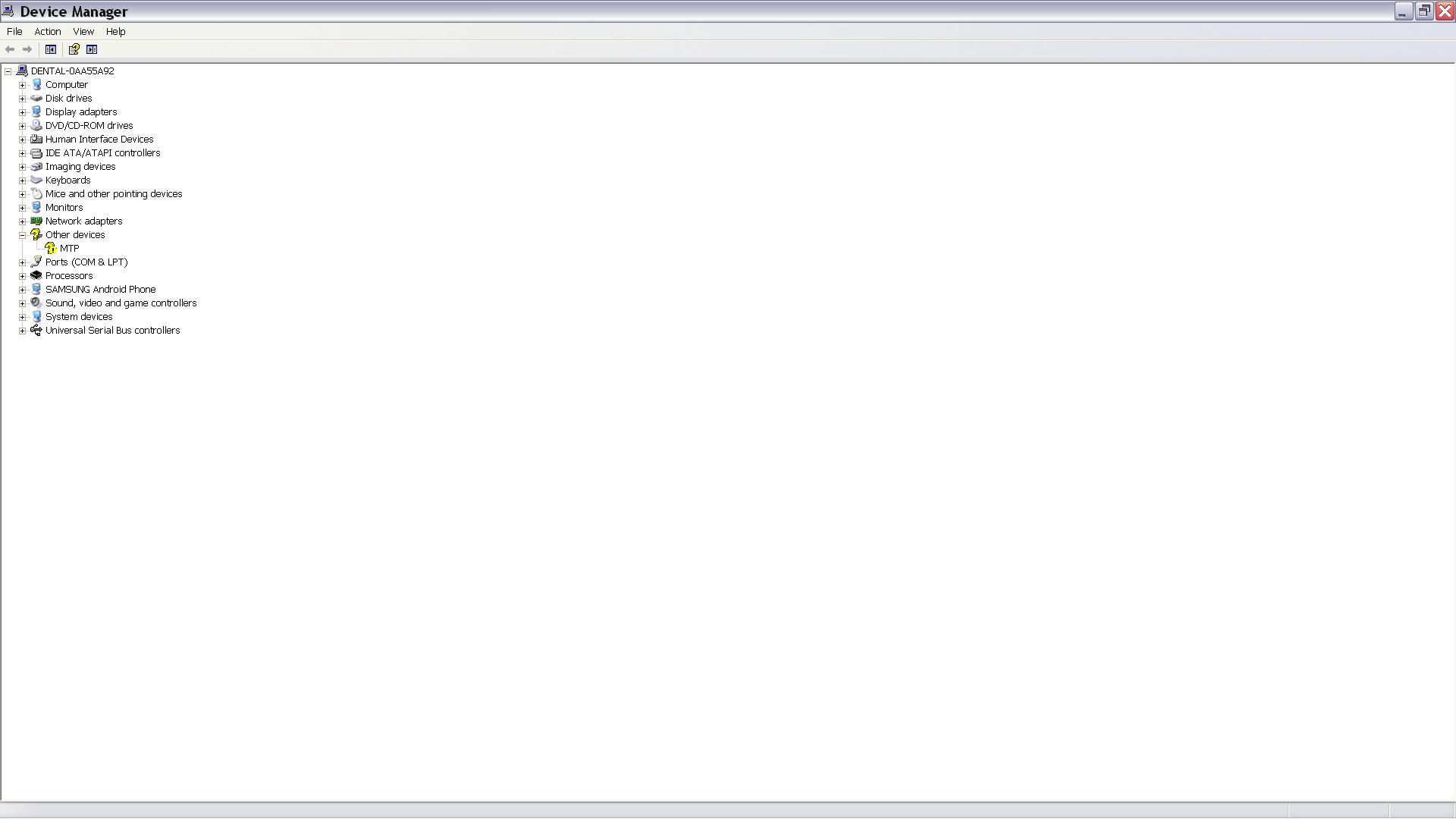1456x819 pixels.
Task: Expand the Display adapters node
Action: [23, 112]
